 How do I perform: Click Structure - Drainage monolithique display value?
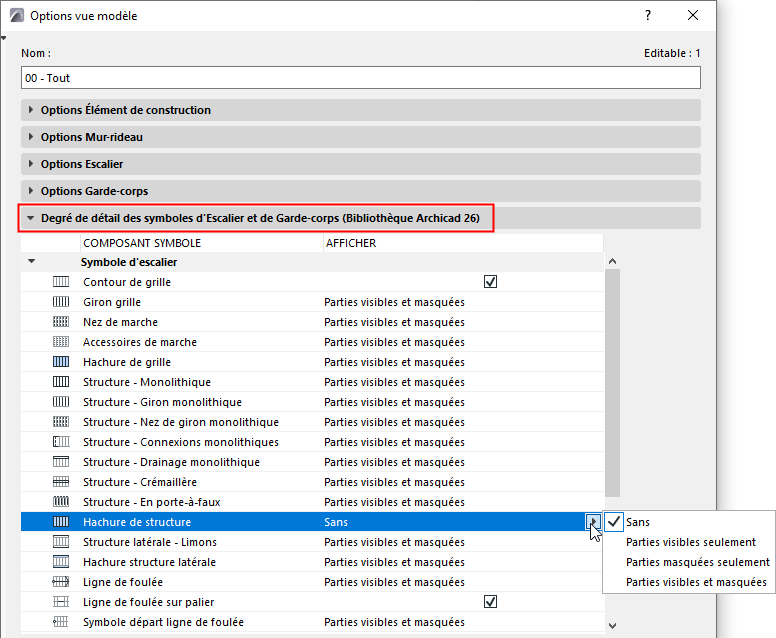point(394,462)
